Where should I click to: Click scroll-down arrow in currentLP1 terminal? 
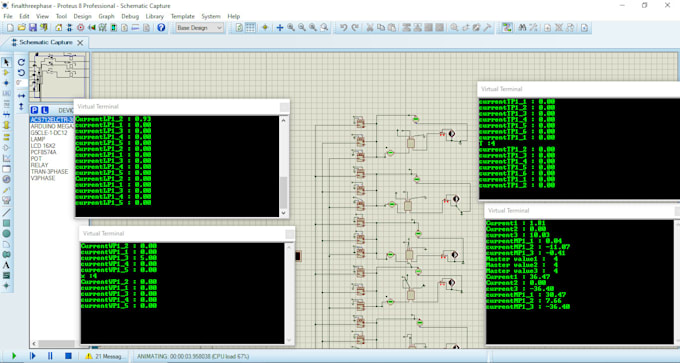coord(284,213)
